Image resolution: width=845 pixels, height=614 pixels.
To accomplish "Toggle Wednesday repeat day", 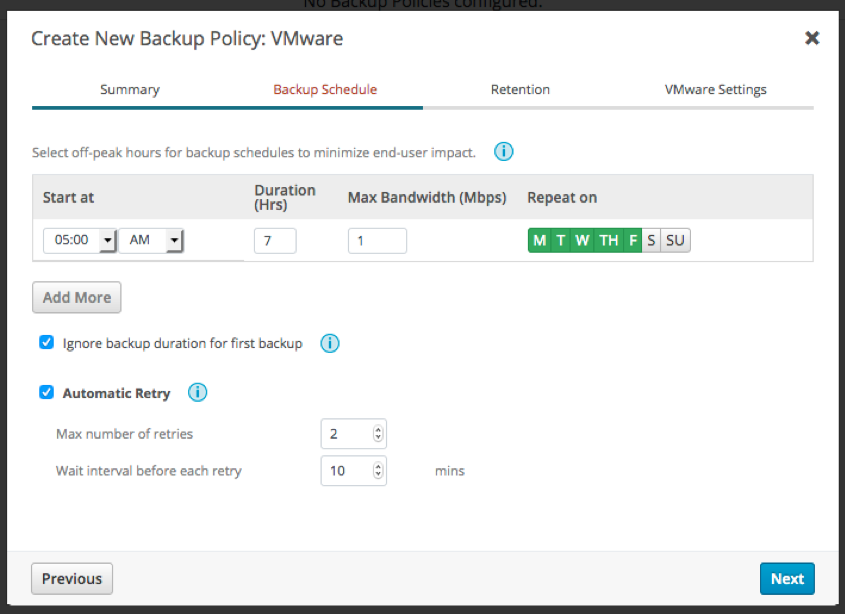I will (582, 240).
